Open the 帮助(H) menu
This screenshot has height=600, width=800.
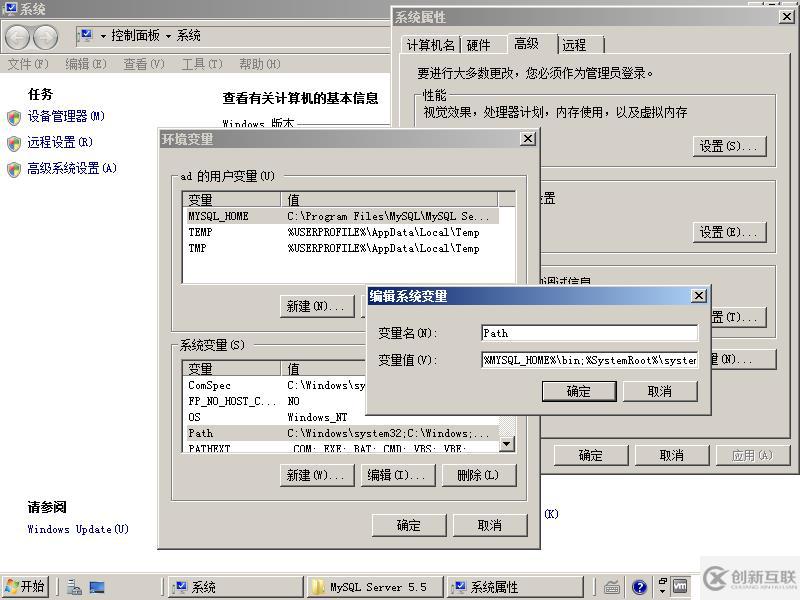tap(260, 64)
